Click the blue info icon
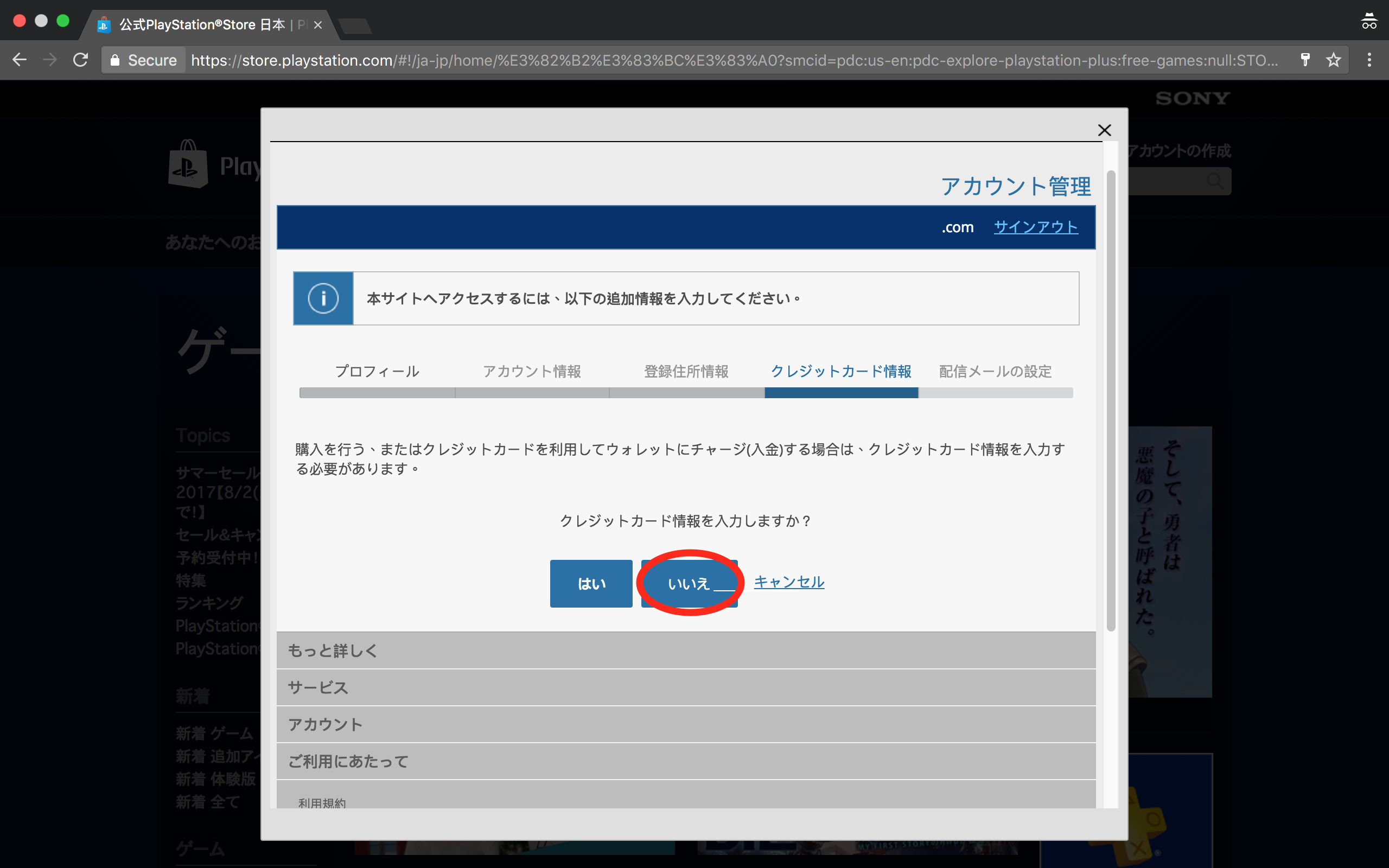1389x868 pixels. tap(323, 298)
